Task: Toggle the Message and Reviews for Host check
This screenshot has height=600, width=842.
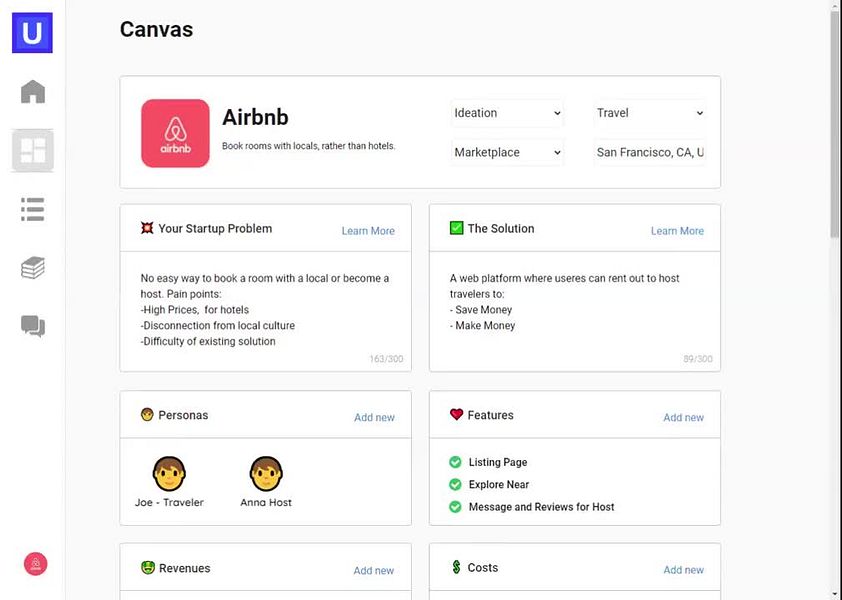Action: [455, 507]
